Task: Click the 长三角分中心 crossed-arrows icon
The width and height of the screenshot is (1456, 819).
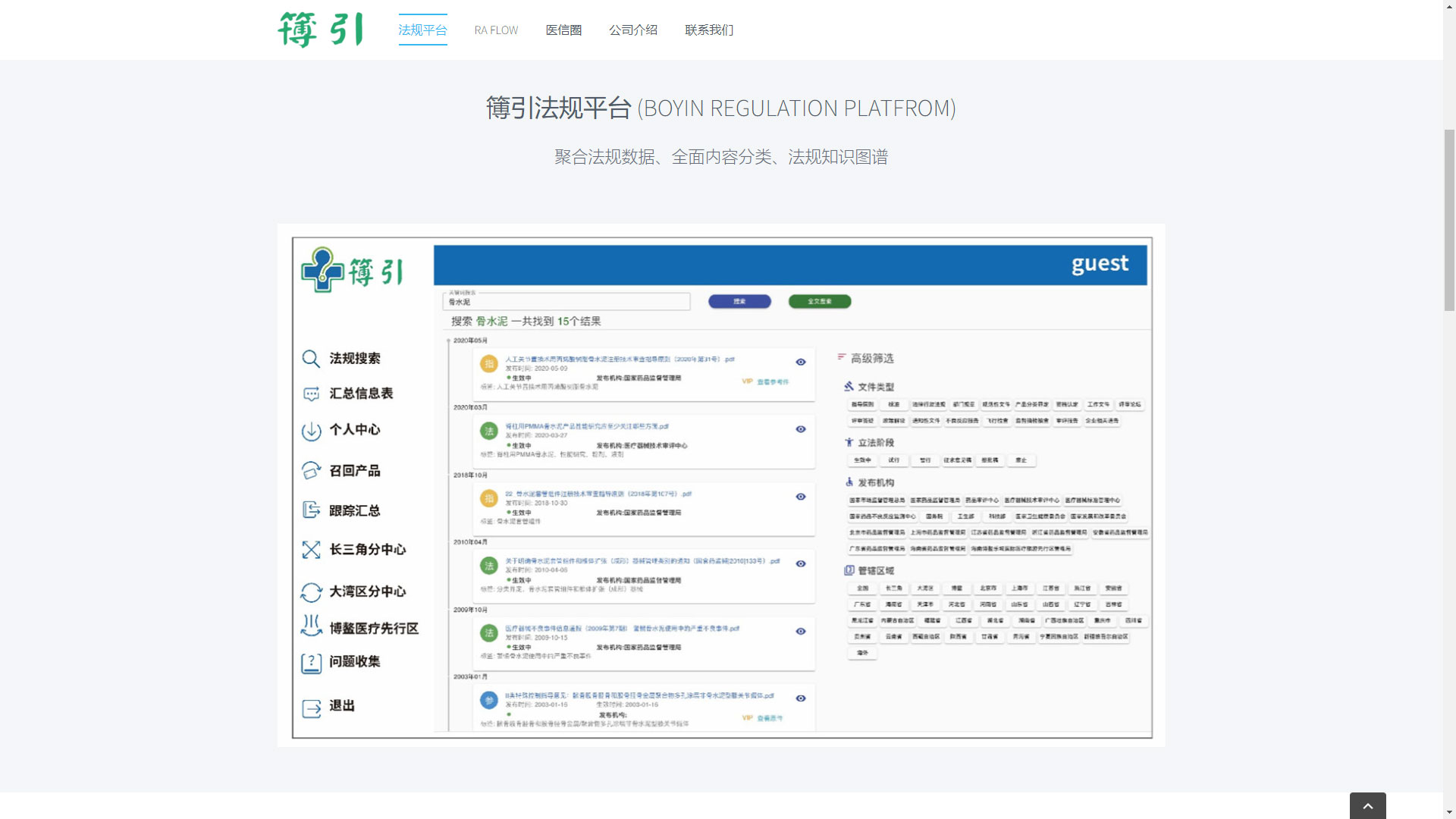Action: pyautogui.click(x=311, y=550)
